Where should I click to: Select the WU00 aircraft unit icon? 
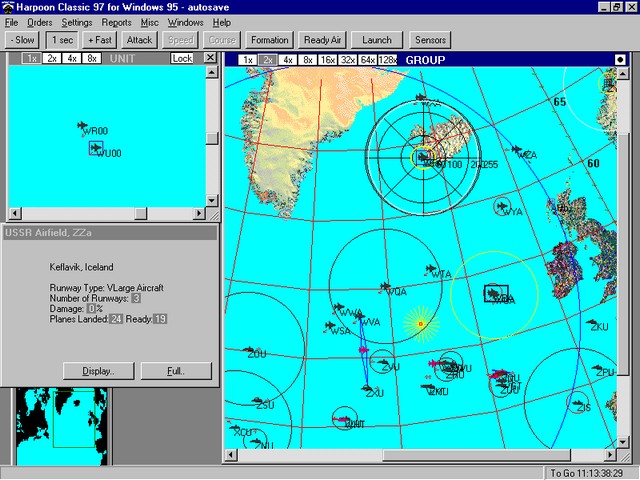96,148
